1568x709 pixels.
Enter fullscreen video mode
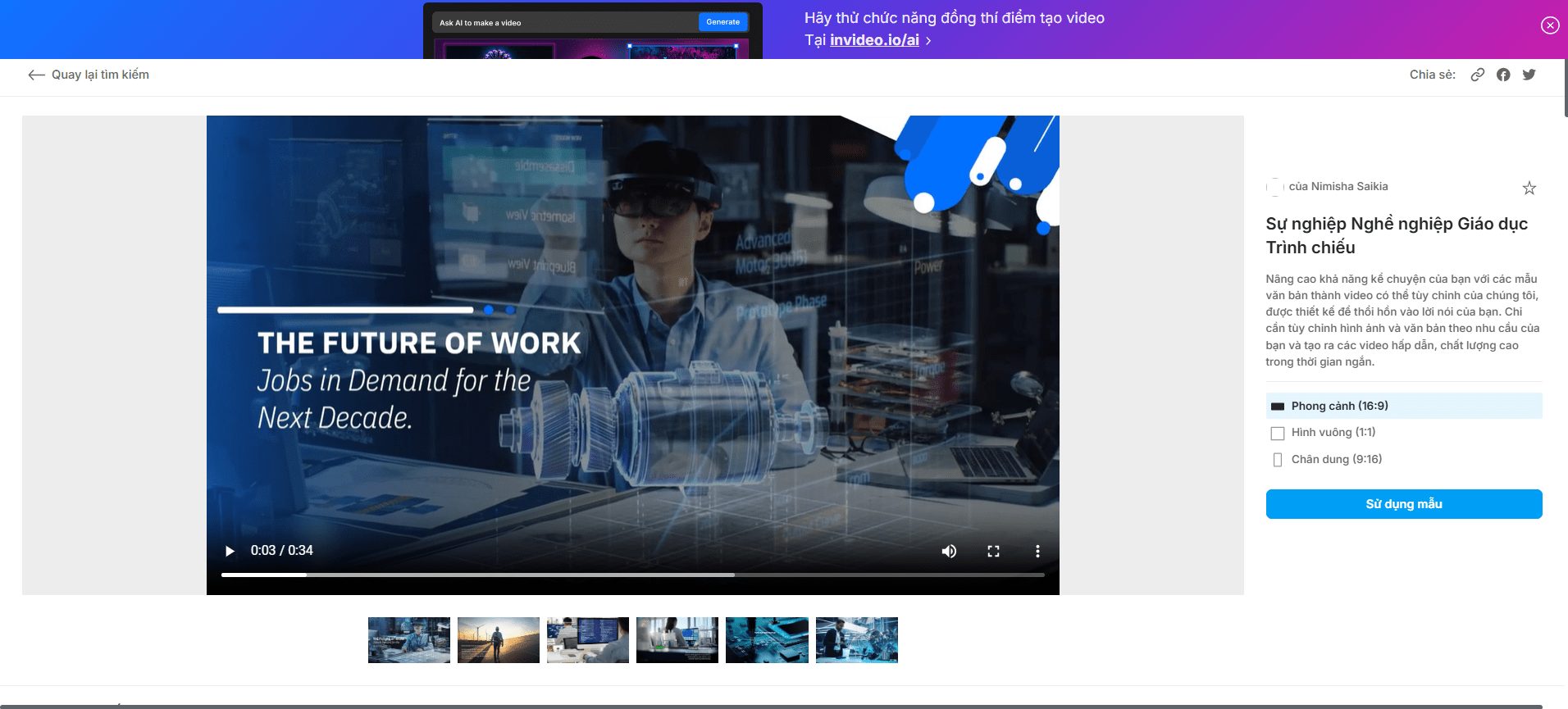pyautogui.click(x=993, y=551)
